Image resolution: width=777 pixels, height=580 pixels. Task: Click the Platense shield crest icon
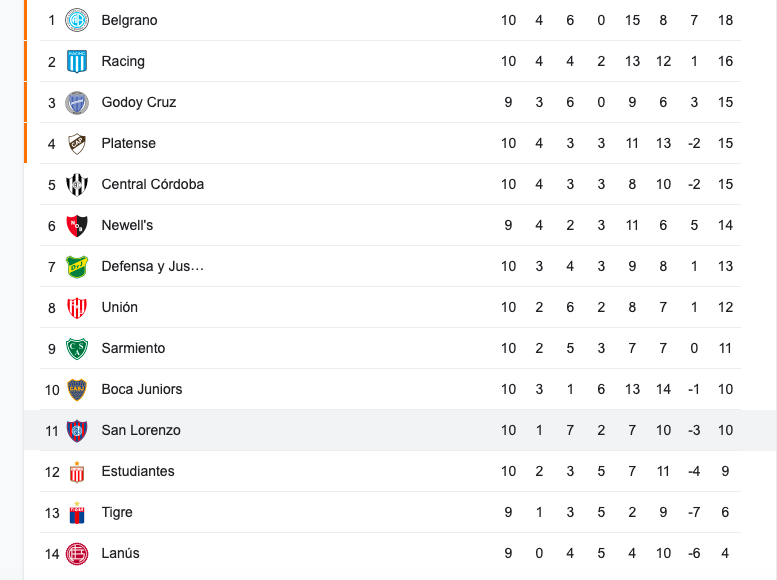(77, 144)
